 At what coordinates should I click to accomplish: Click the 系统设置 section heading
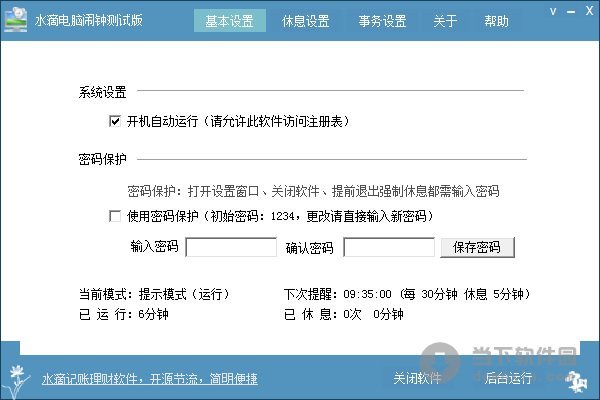pyautogui.click(x=102, y=92)
